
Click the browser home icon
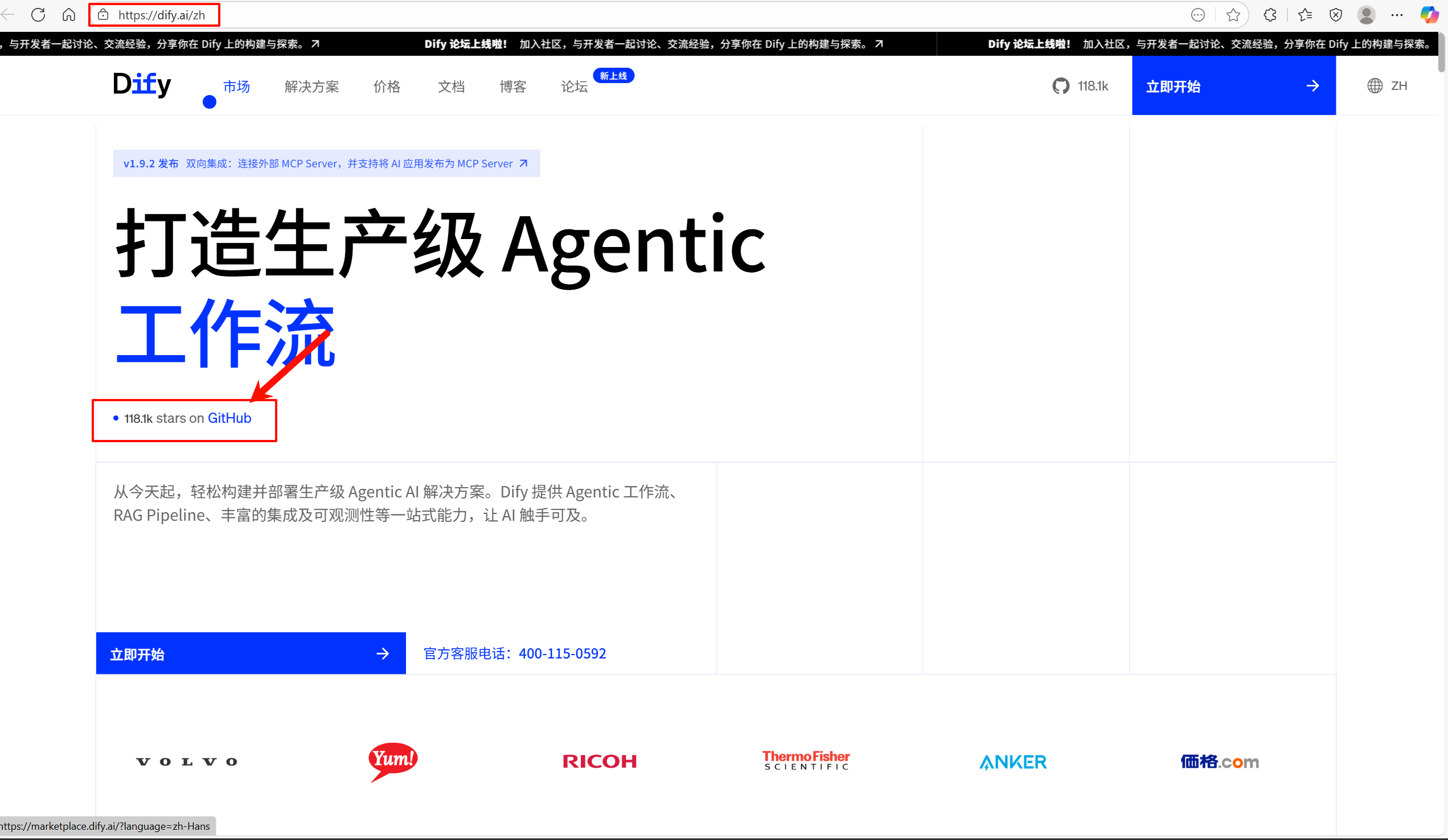click(69, 14)
